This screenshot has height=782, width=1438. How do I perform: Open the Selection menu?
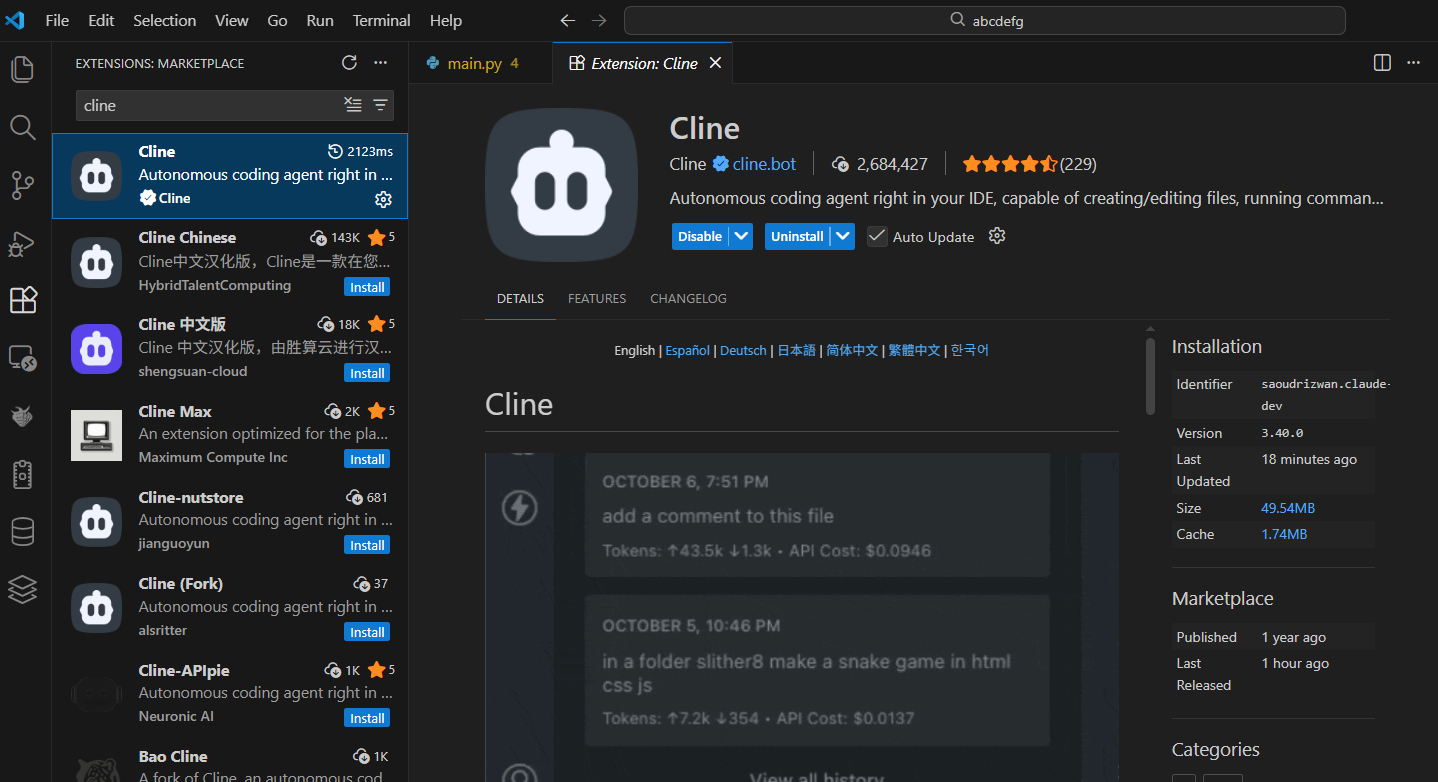(165, 20)
